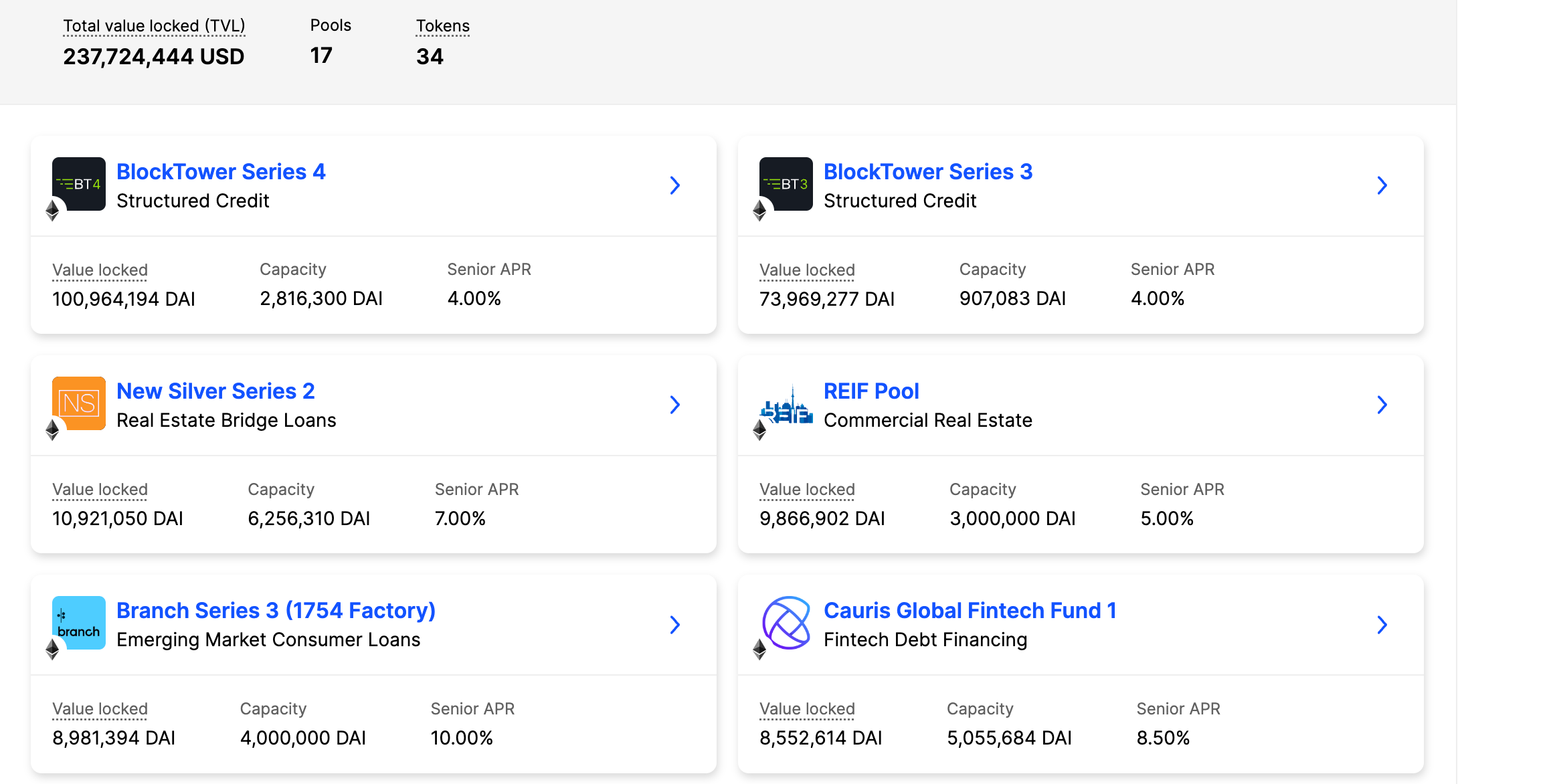Screen dimensions: 1551x784
Task: Open Cauris Global Fintech Fund 1 link
Action: 970,611
